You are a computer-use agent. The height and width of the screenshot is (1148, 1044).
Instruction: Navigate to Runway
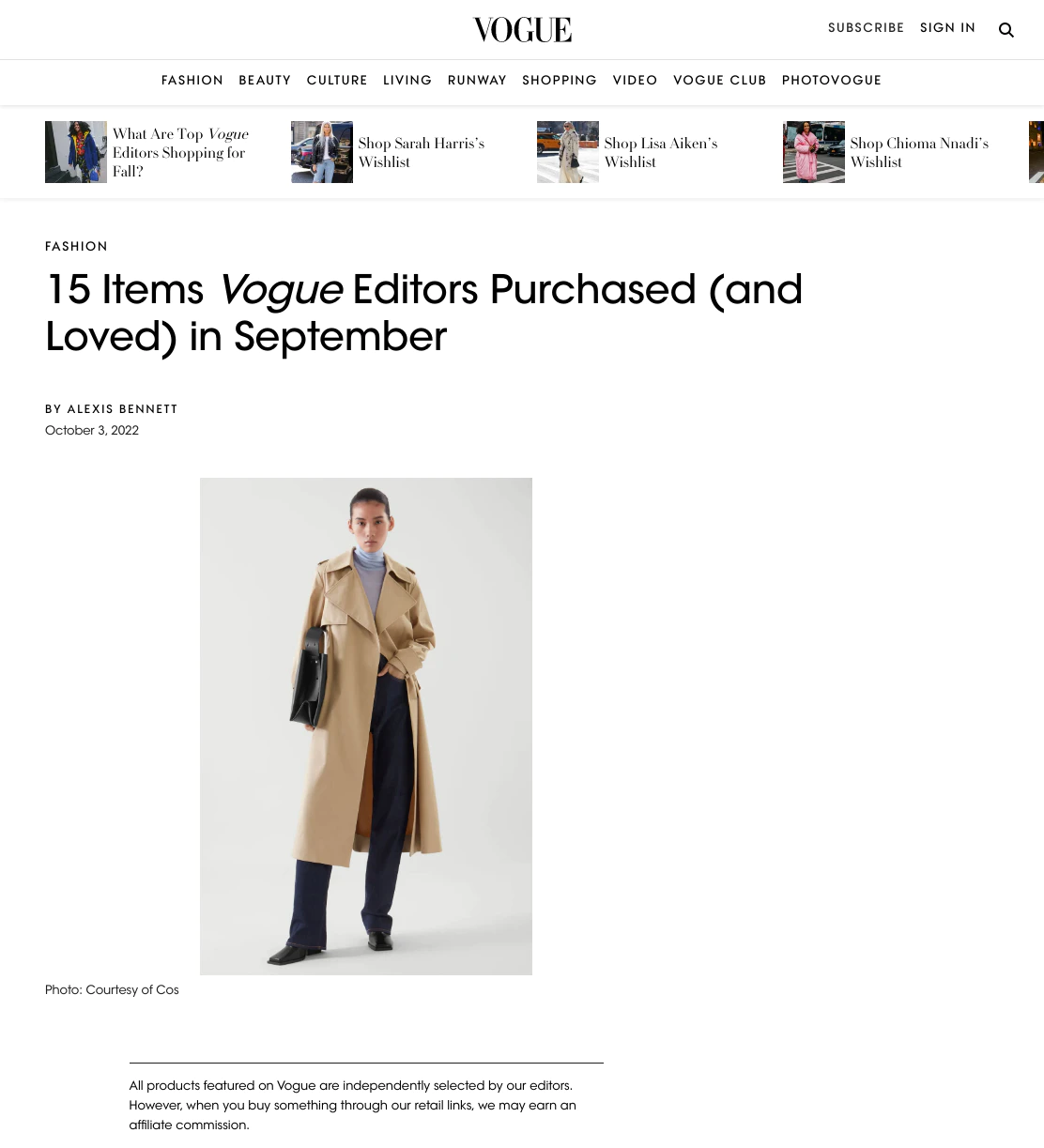click(477, 81)
